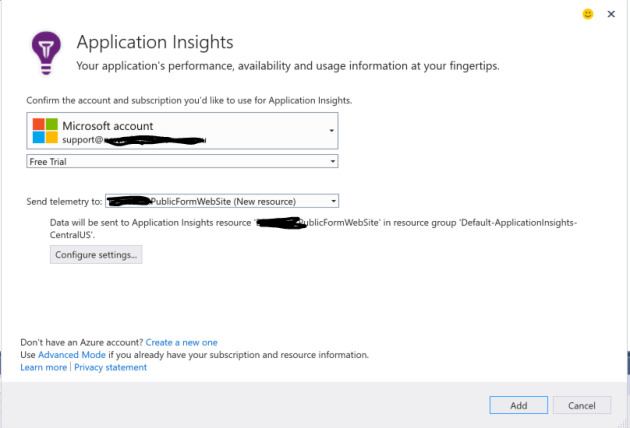
Task: Click the Add button
Action: 519,405
